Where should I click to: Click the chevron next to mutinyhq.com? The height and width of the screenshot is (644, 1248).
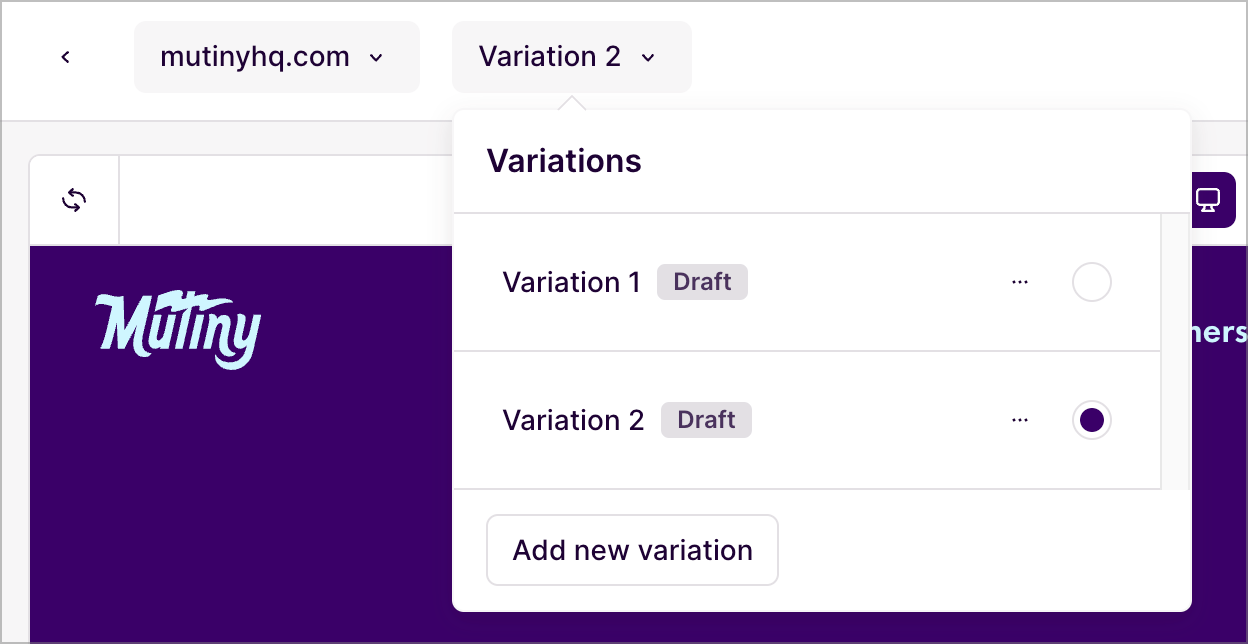(376, 58)
